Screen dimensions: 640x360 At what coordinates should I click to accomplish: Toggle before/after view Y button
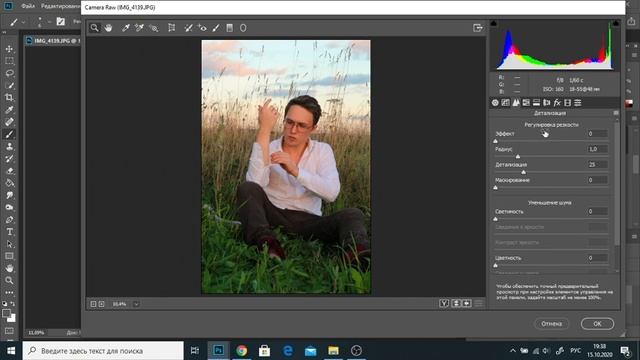coord(444,303)
